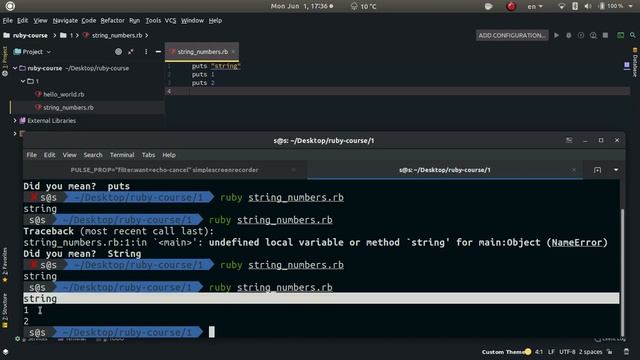Screen dimensions: 640x360
Task: Run the program with the play icon
Action: (556, 36)
